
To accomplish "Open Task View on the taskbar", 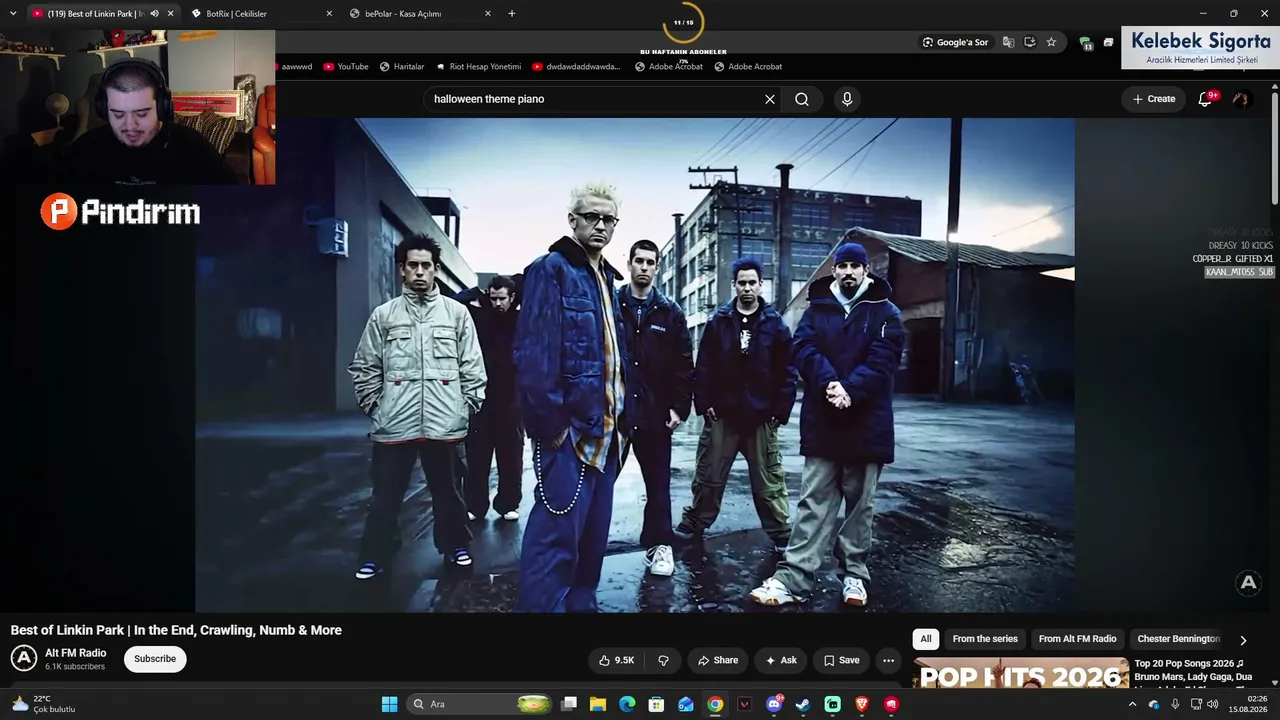I will click(569, 704).
